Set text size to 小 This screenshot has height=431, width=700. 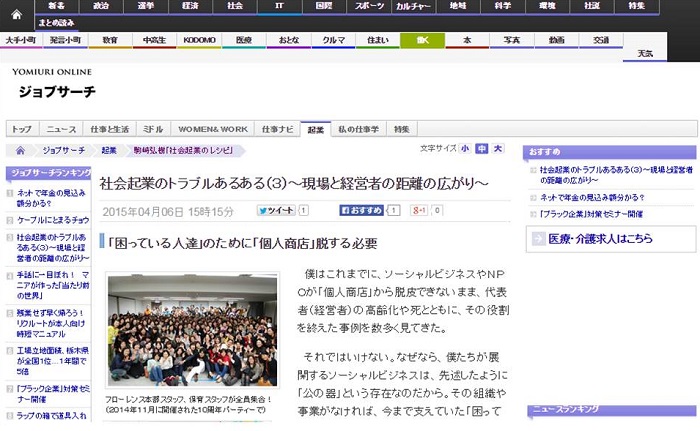[465, 148]
